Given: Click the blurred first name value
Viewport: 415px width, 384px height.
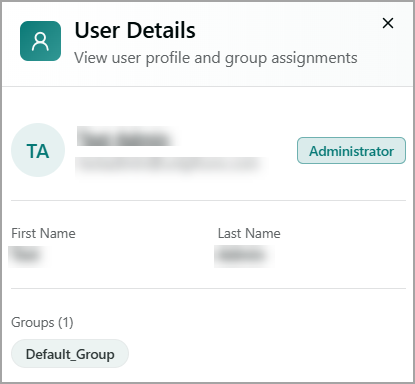Looking at the screenshot, I should pos(27,256).
